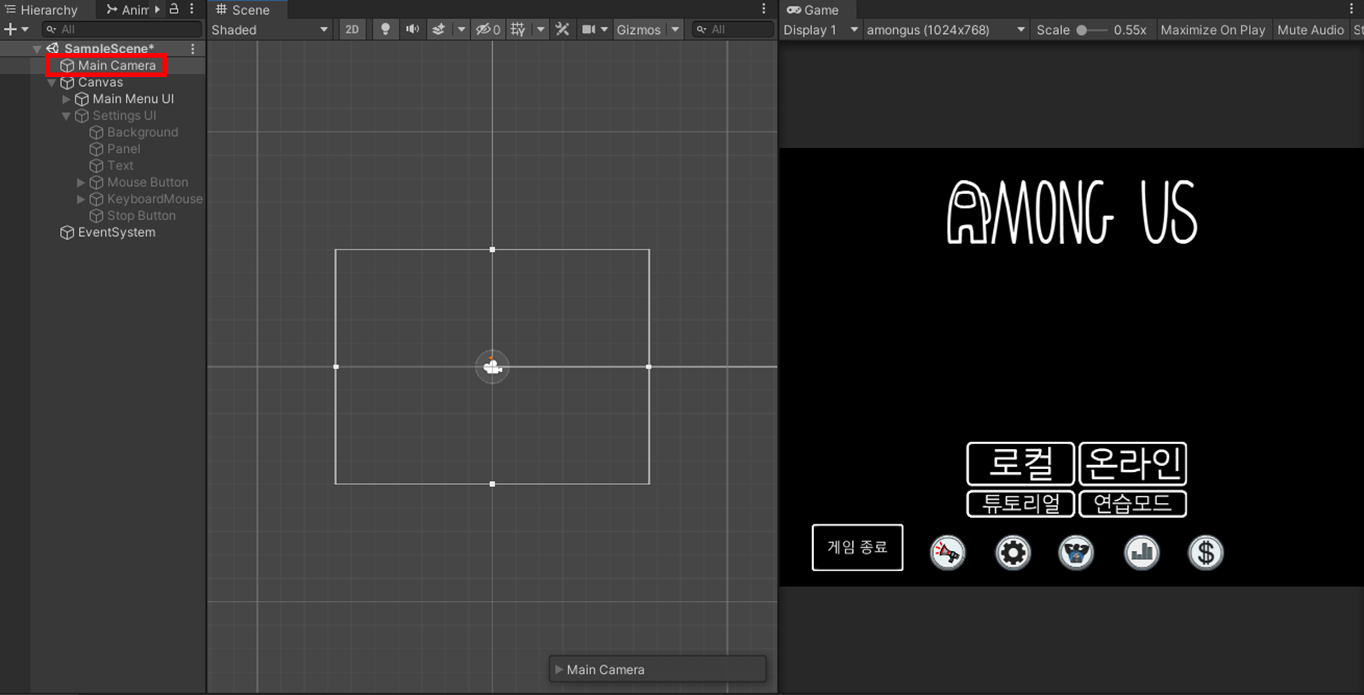Click the 튜토리얼 button
The height and width of the screenshot is (695, 1364).
pos(1021,504)
